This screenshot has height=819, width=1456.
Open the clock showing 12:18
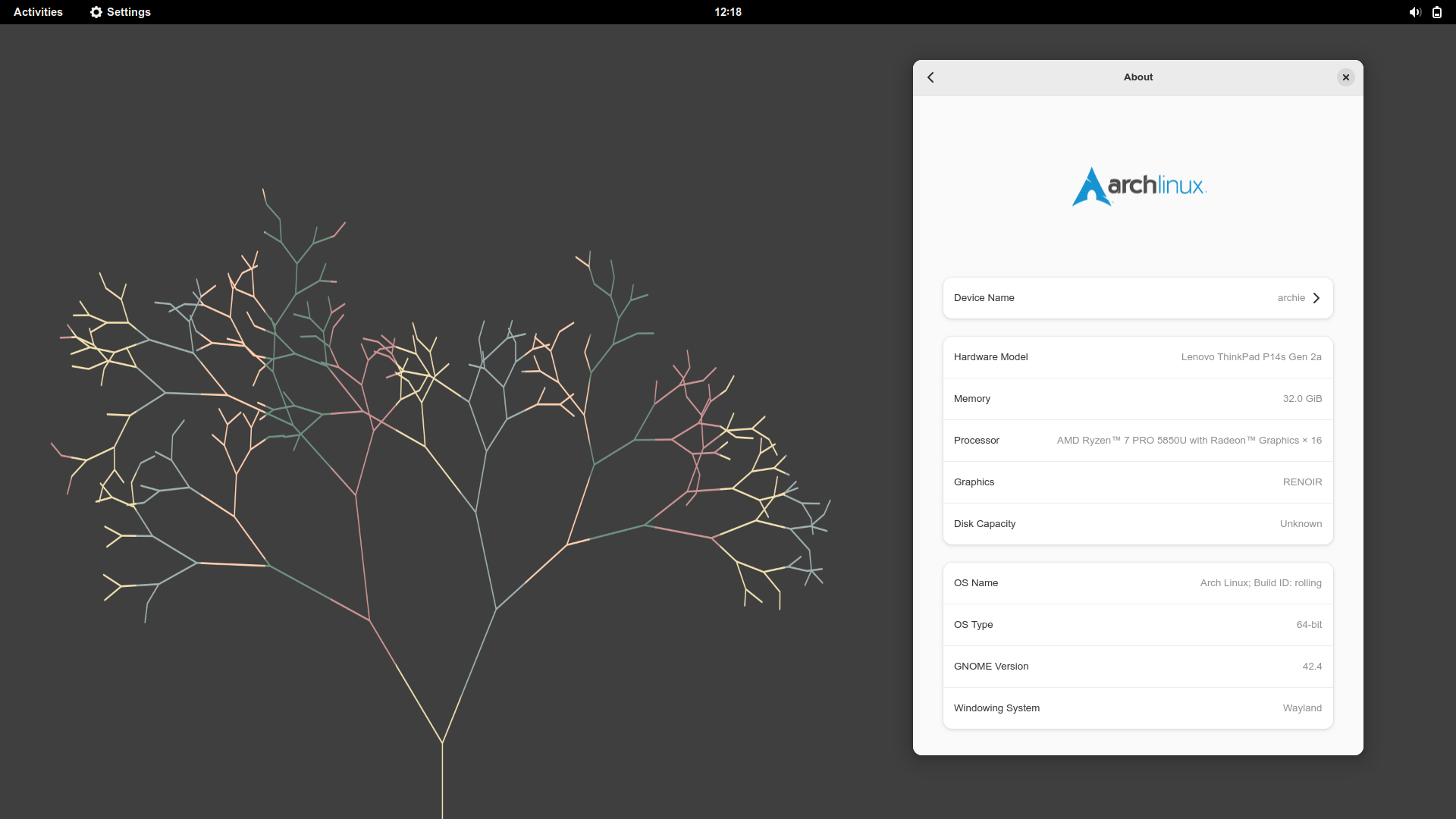tap(728, 12)
